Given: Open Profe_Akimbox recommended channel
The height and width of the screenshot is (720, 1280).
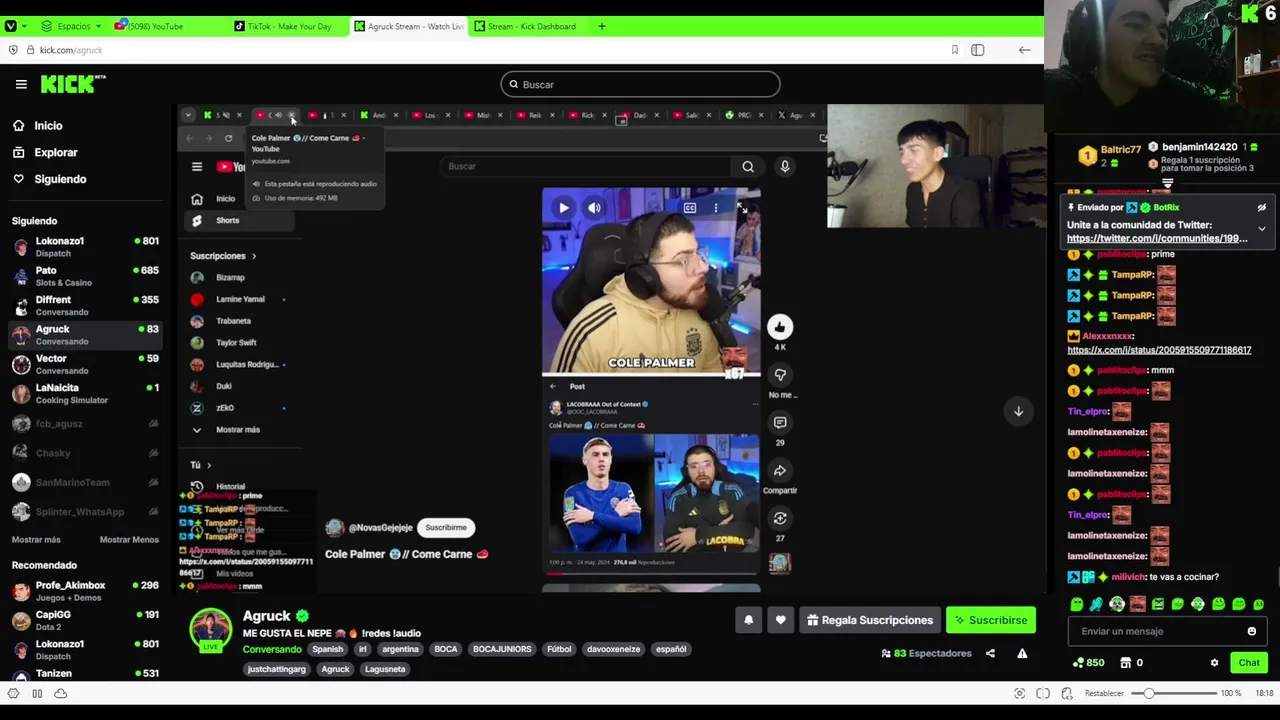Looking at the screenshot, I should pyautogui.click(x=85, y=591).
